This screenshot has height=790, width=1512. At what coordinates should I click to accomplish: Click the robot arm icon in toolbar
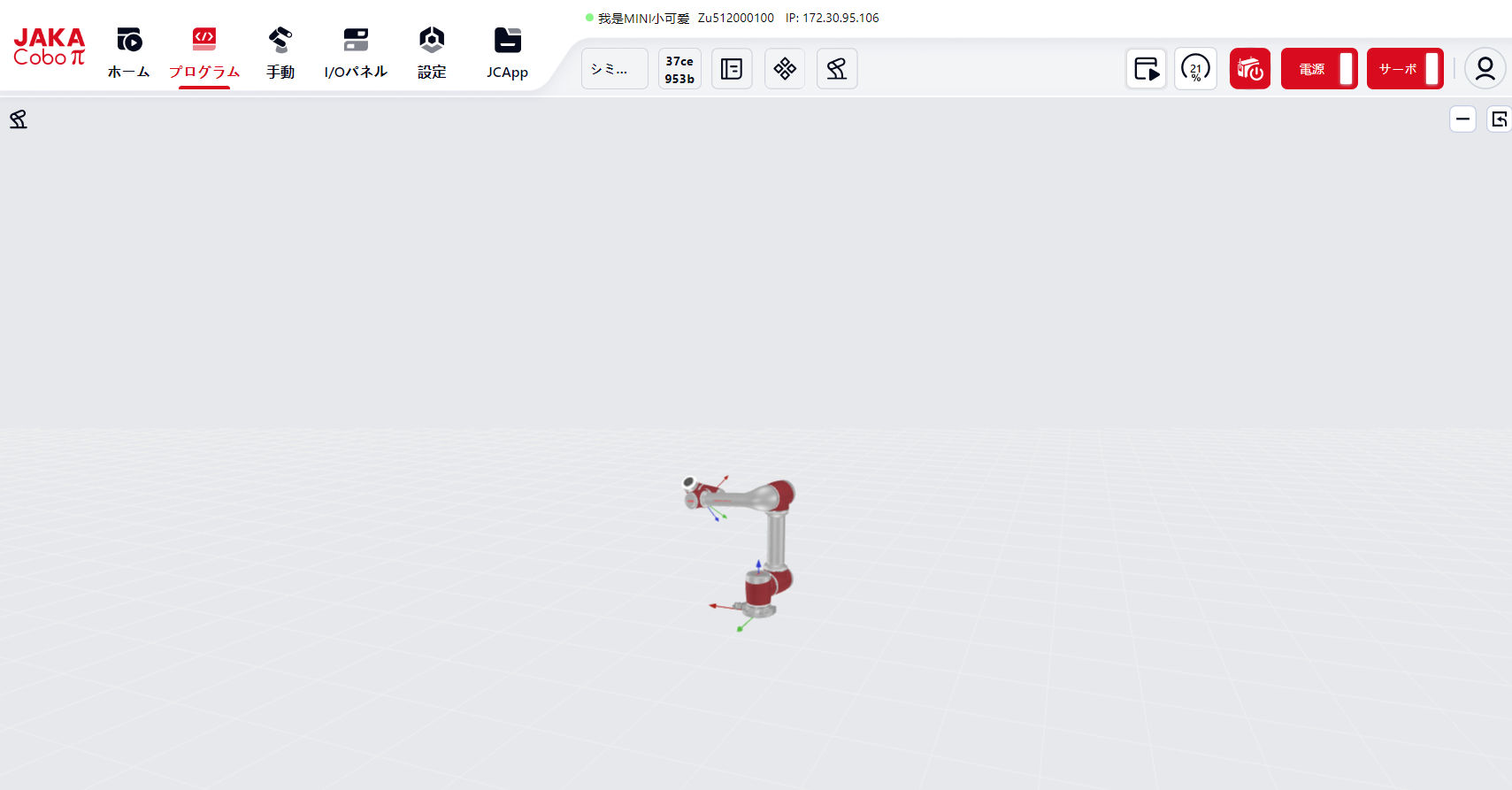tap(837, 69)
